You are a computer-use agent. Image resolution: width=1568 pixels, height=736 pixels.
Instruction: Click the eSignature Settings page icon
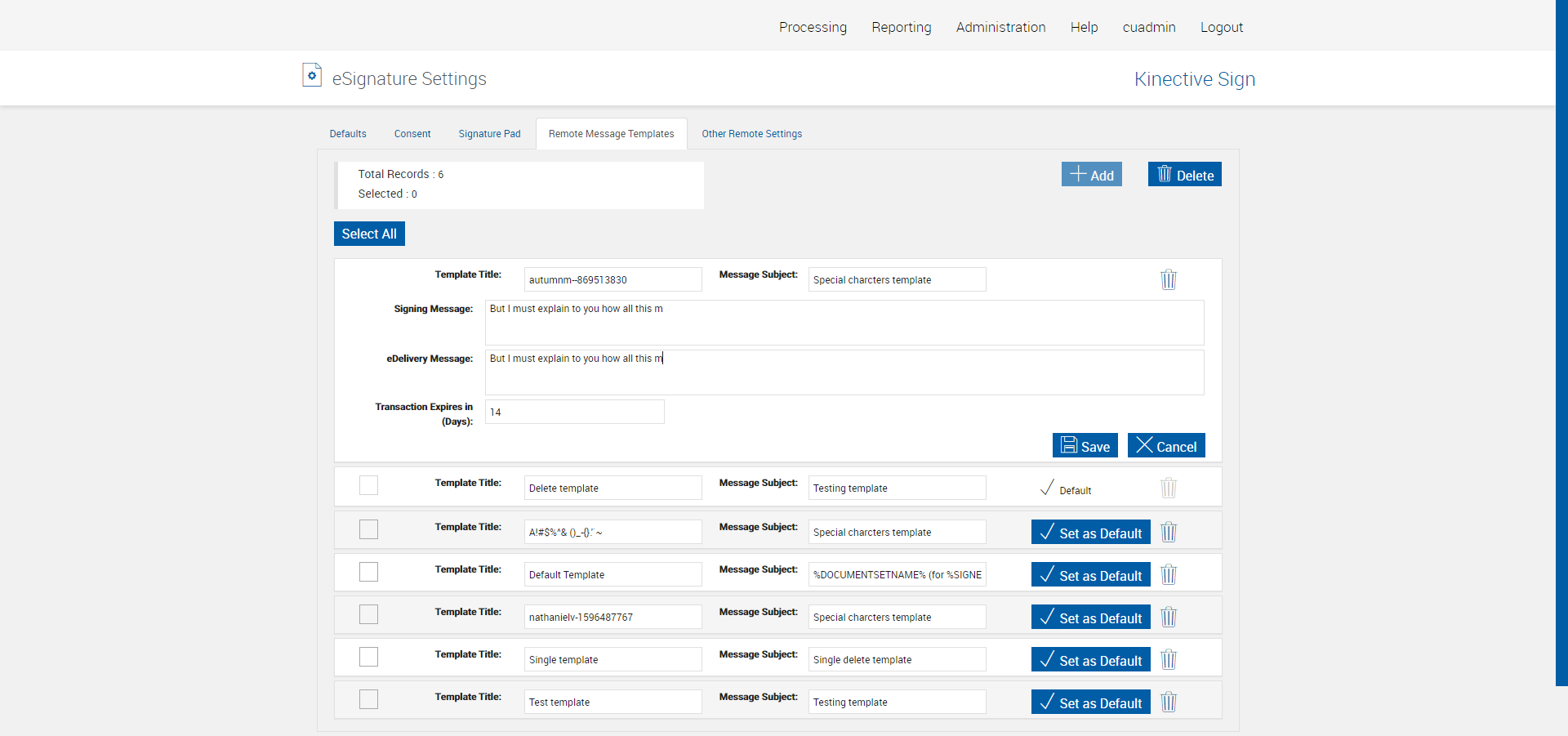(x=311, y=75)
